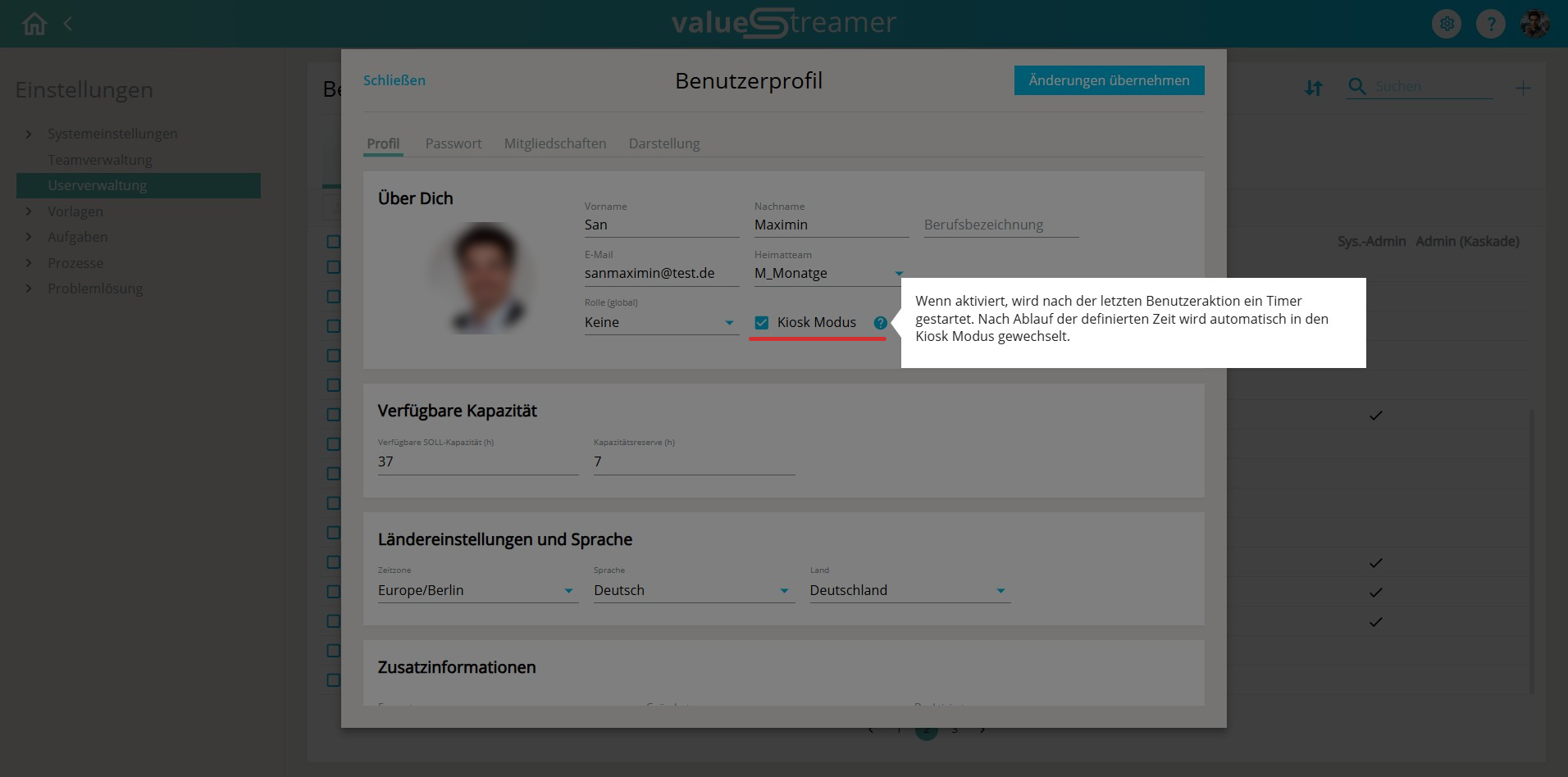Switch to the Mitgliedschaften tab
This screenshot has height=777, width=1568.
pyautogui.click(x=555, y=143)
